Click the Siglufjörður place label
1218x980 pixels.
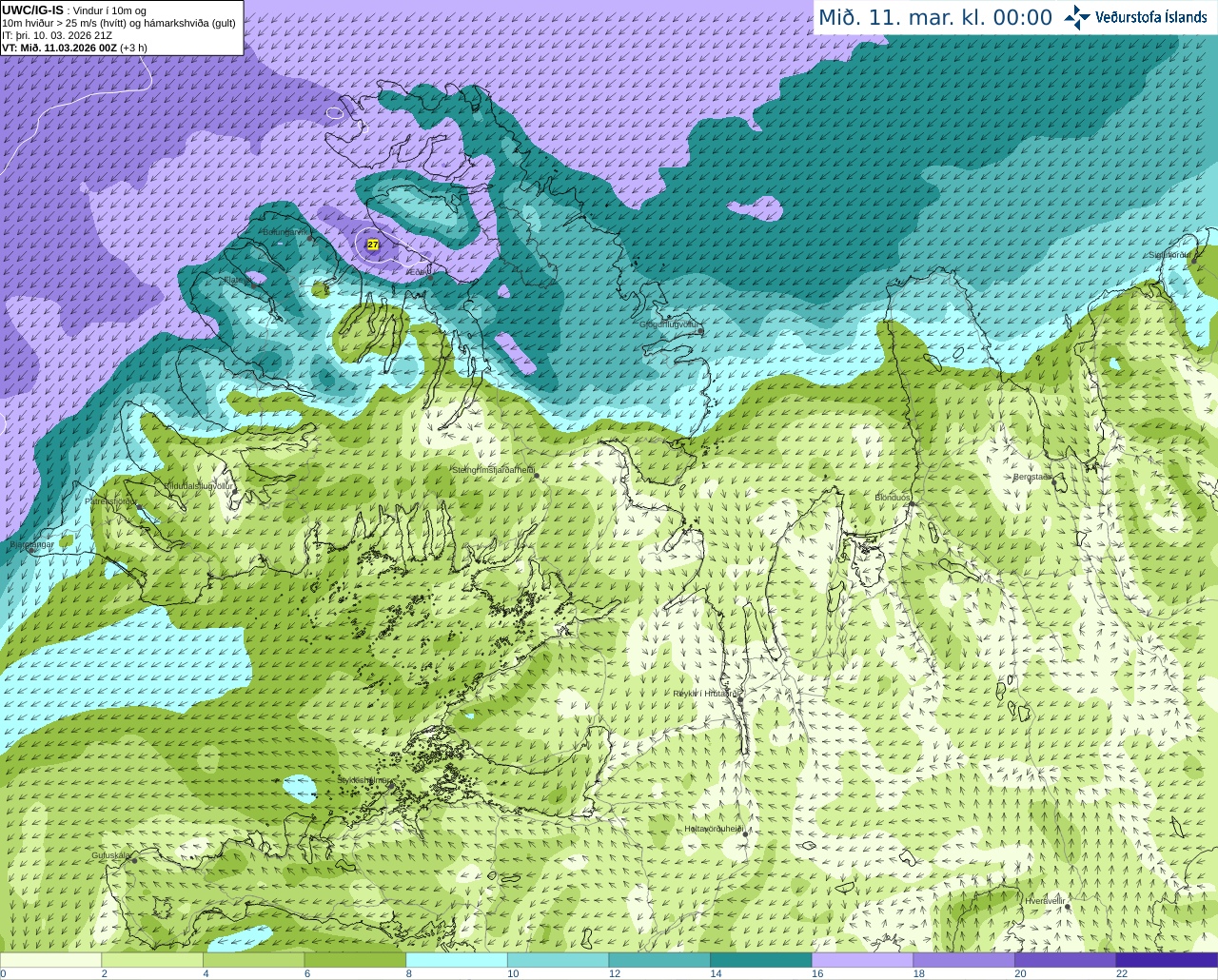(x=1170, y=255)
